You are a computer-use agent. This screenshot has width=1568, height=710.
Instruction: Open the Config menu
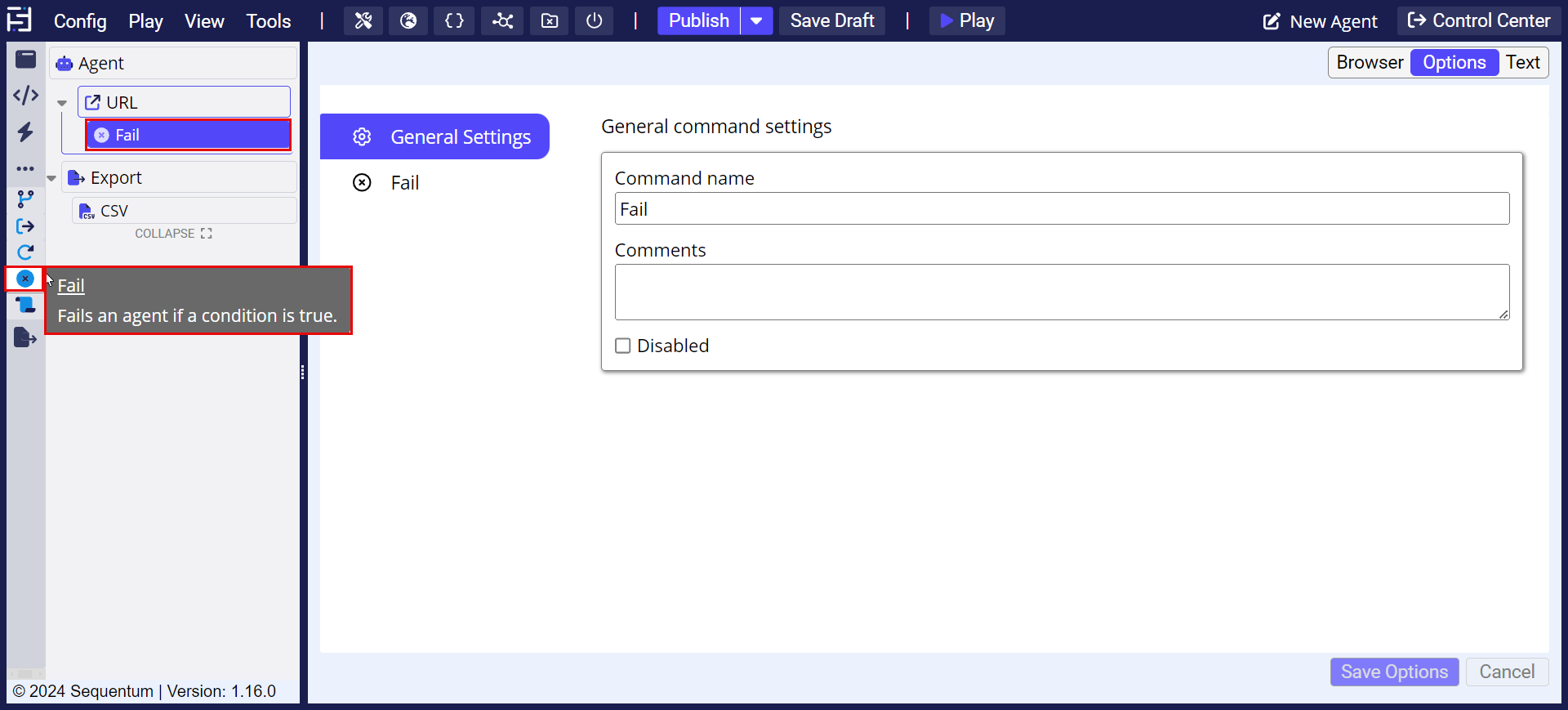80,21
